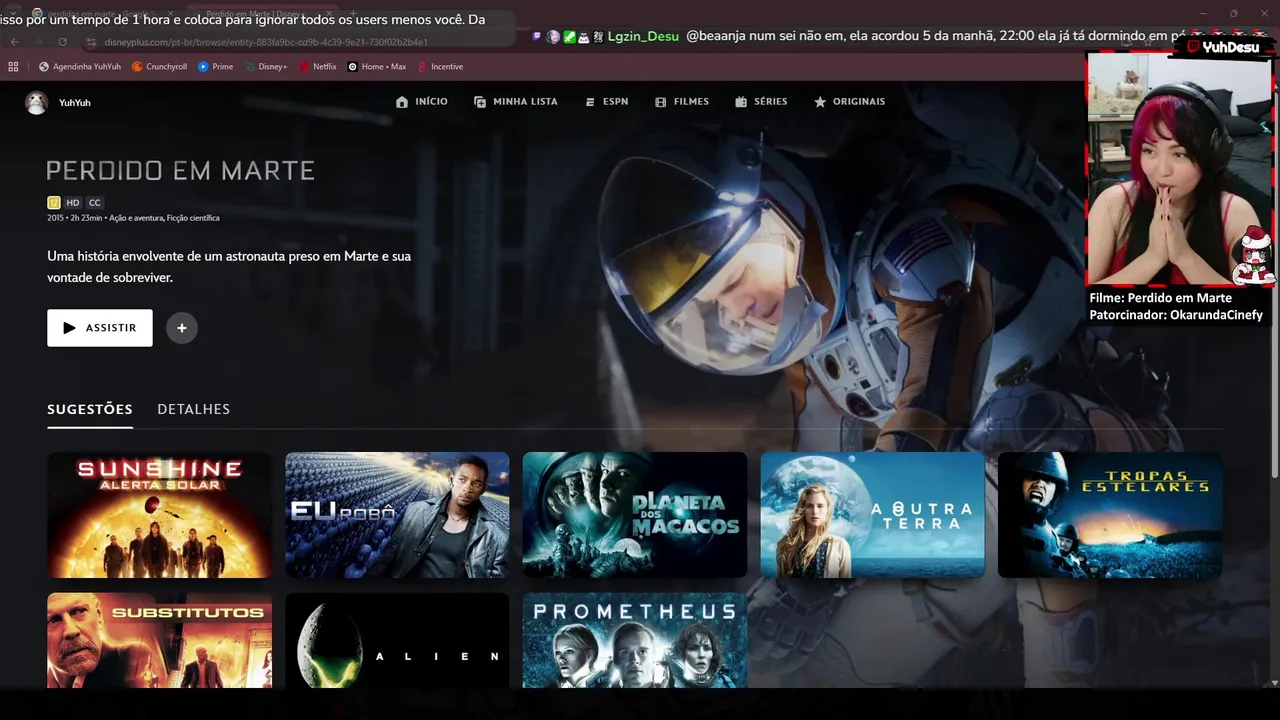Open the Netflix bookmark
This screenshot has width=1280, height=720.
coord(317,67)
